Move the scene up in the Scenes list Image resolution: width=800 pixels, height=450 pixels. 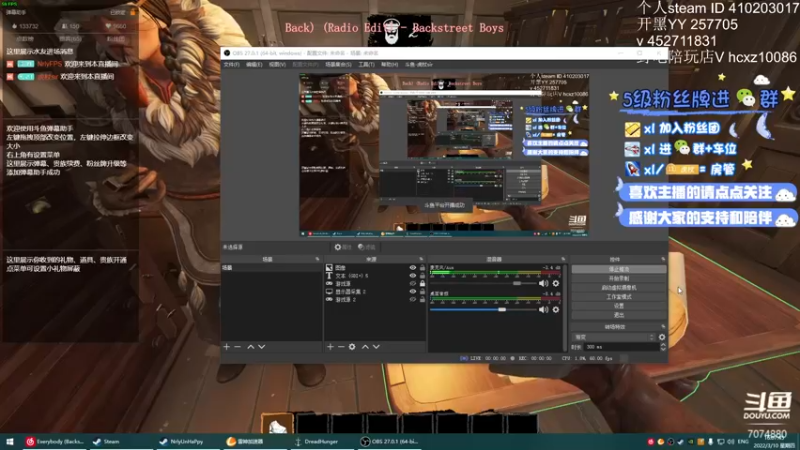click(x=251, y=347)
